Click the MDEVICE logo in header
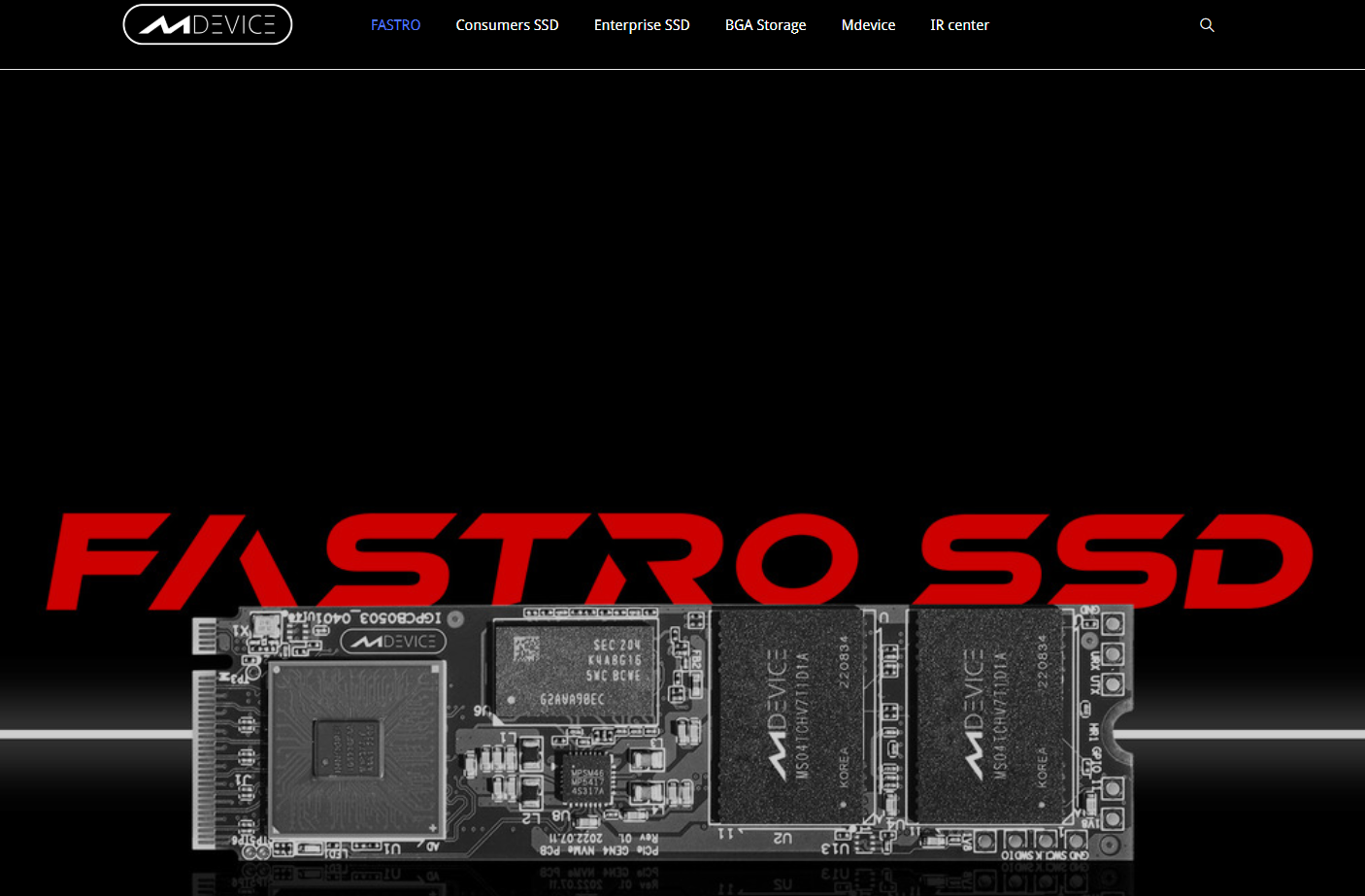 click(208, 24)
